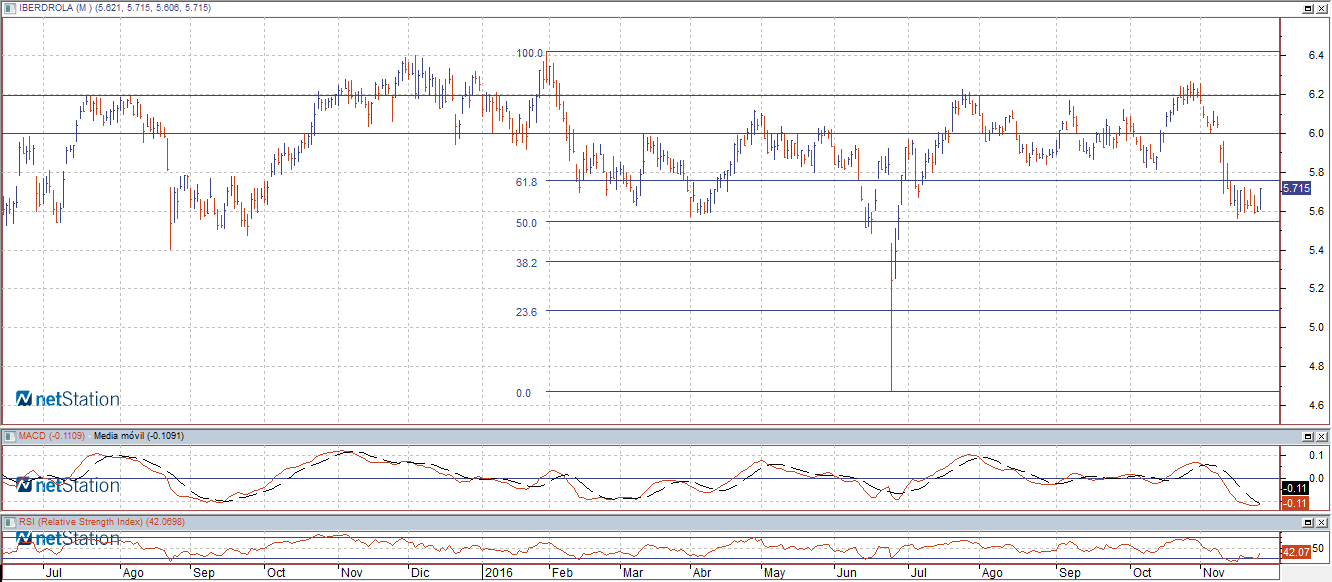The image size is (1332, 582).
Task: Click the Feb month label
Action: coord(562,574)
